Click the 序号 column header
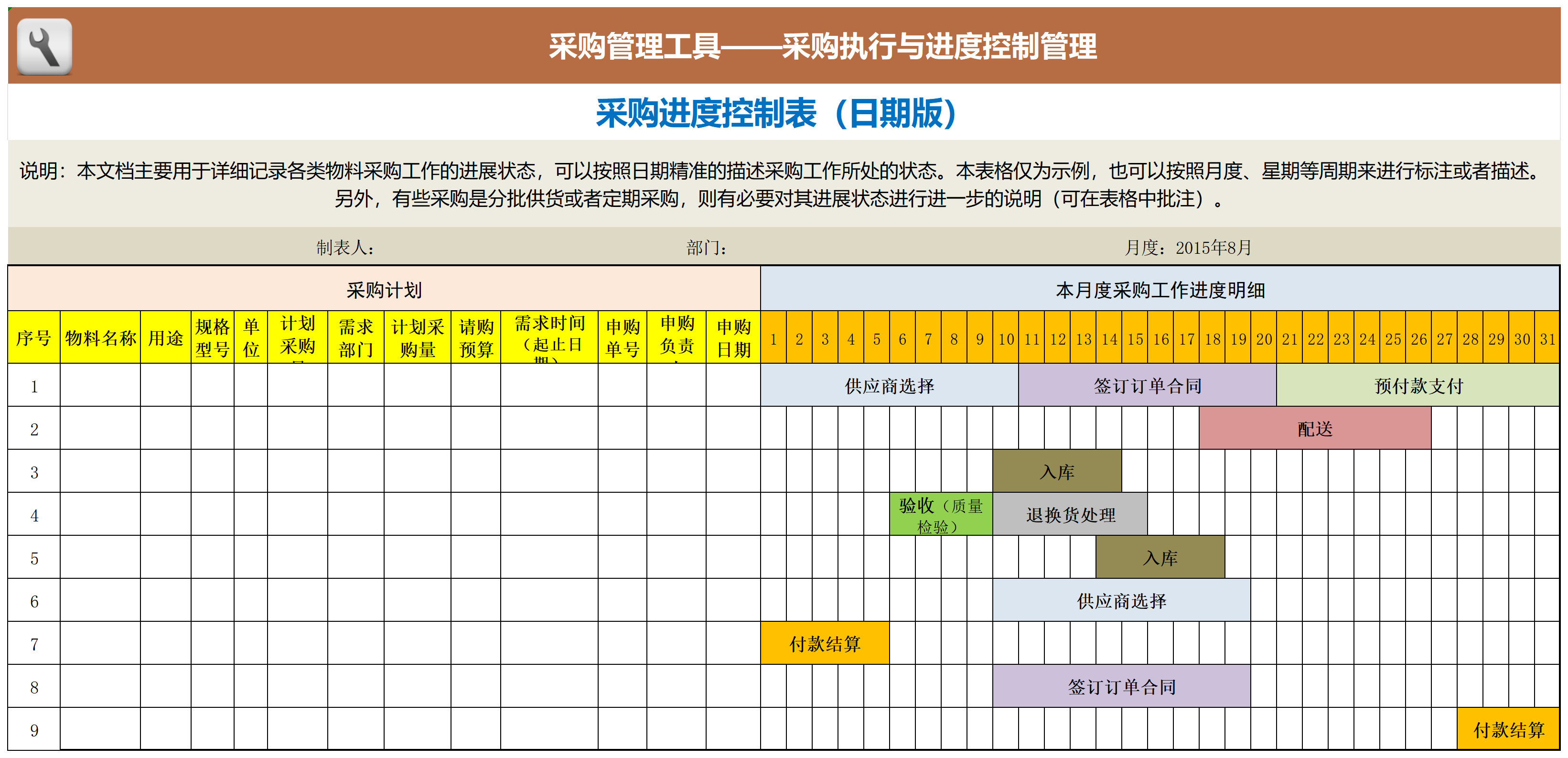The height and width of the screenshot is (758, 1568). point(34,338)
